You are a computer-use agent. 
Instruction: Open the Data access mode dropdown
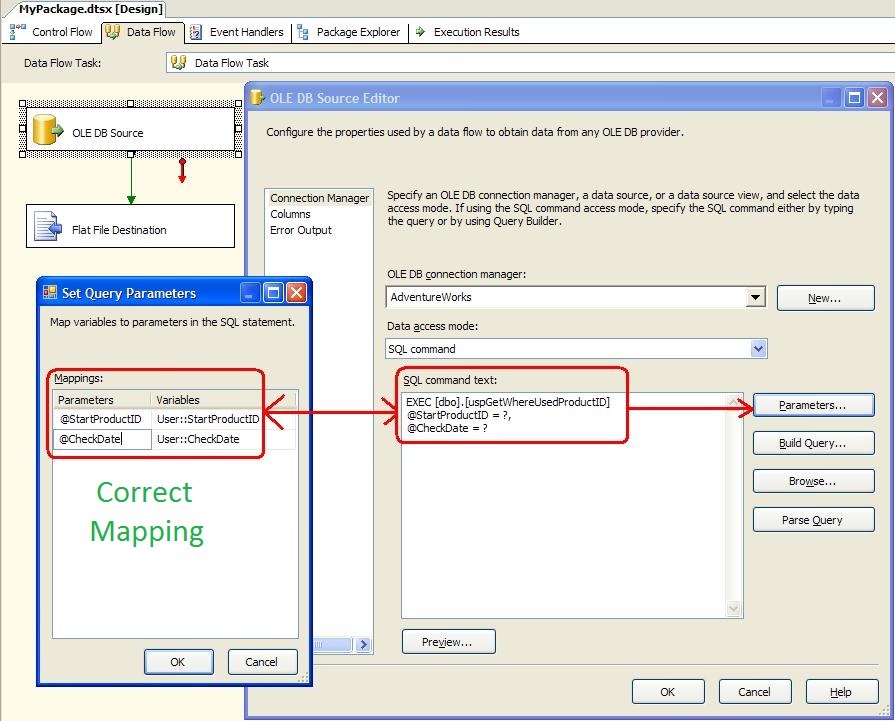(757, 349)
